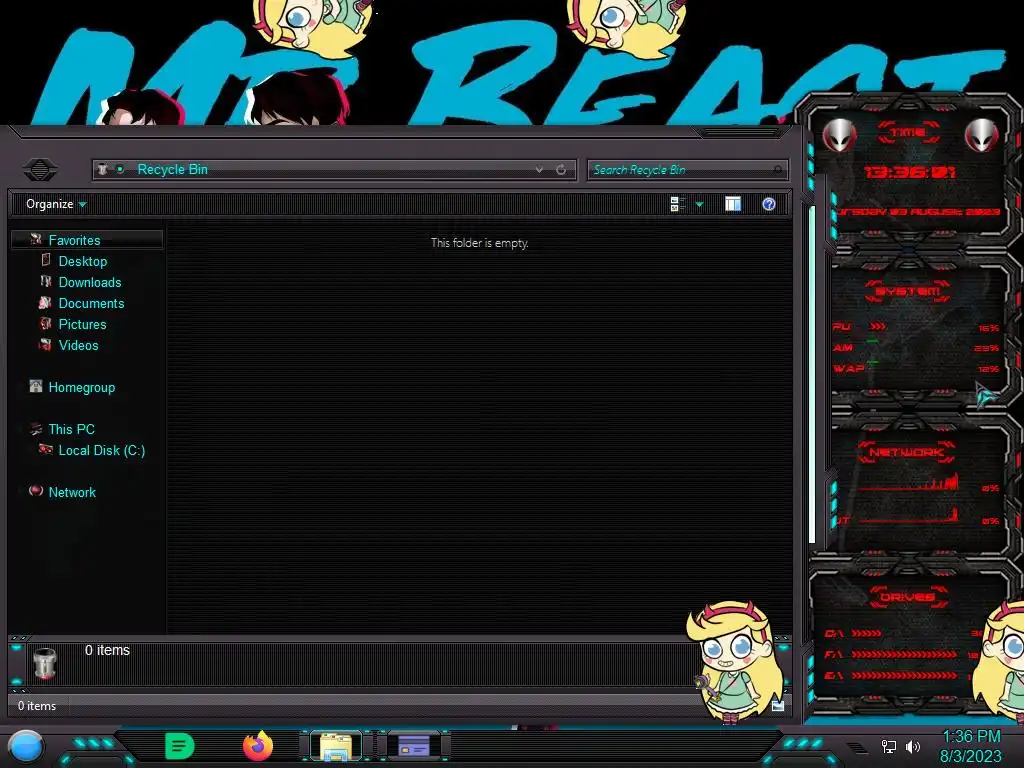Click the 'This folder is empty.' message

(479, 243)
